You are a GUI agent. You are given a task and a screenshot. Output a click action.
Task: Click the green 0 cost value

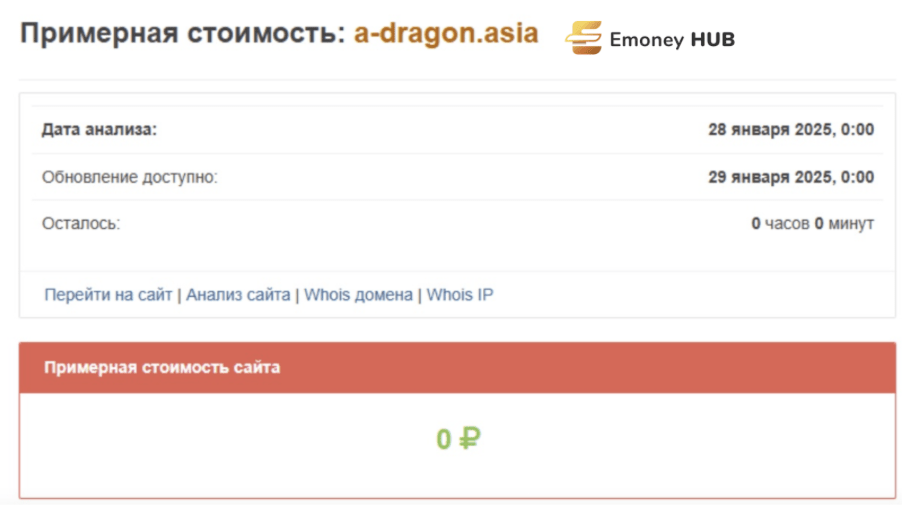(x=443, y=439)
